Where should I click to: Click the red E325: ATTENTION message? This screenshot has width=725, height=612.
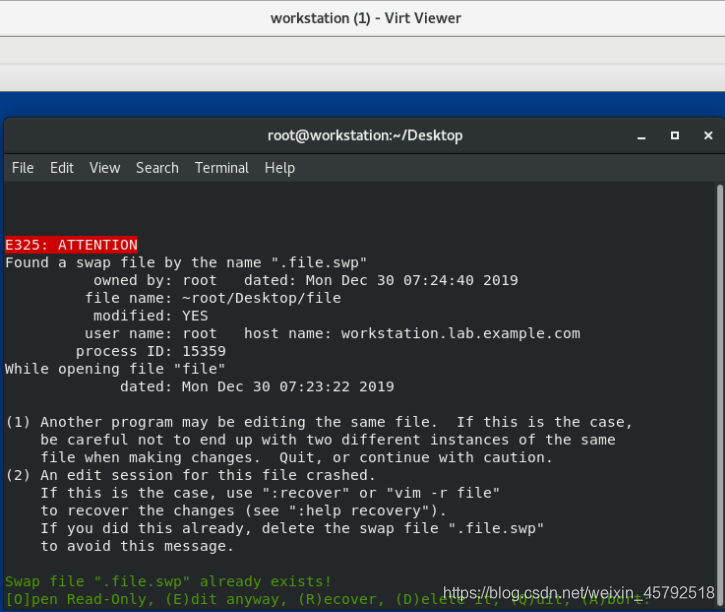(x=71, y=245)
